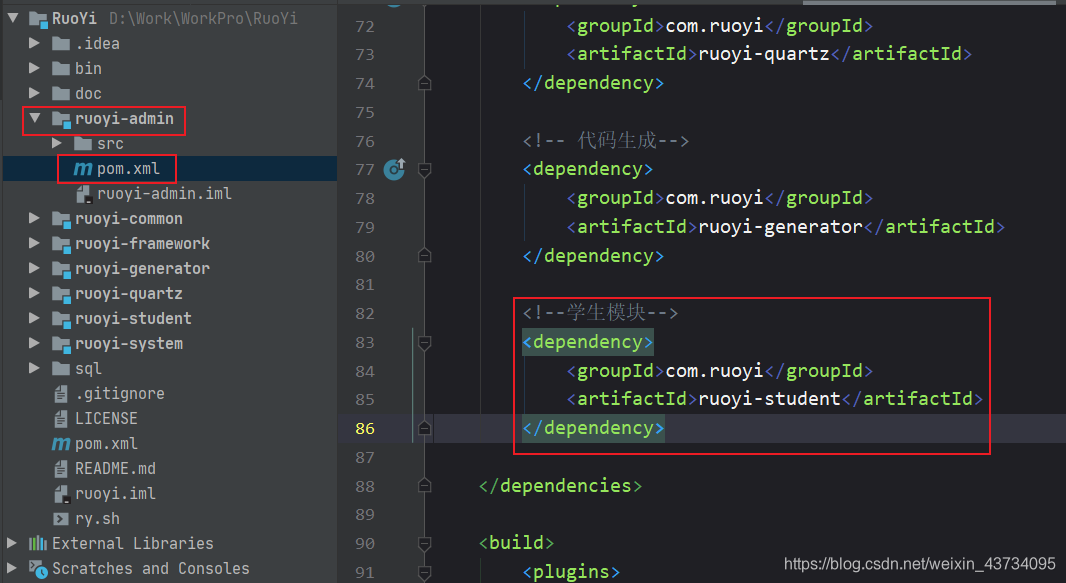Fold the dependency block ending at line 74
1066x583 pixels.
click(x=424, y=83)
